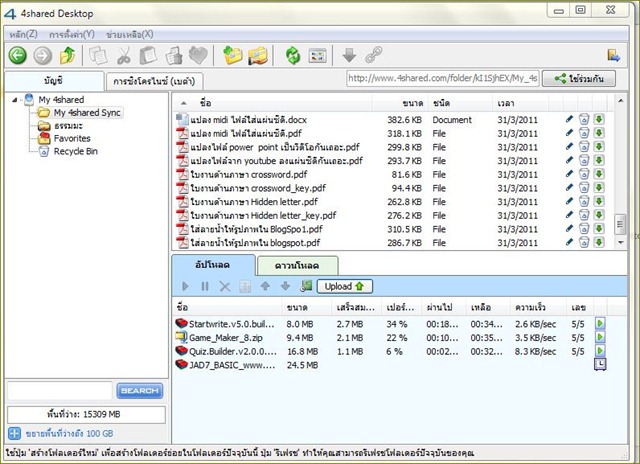
Task: Click the pause transfer icon
Action: [x=205, y=286]
